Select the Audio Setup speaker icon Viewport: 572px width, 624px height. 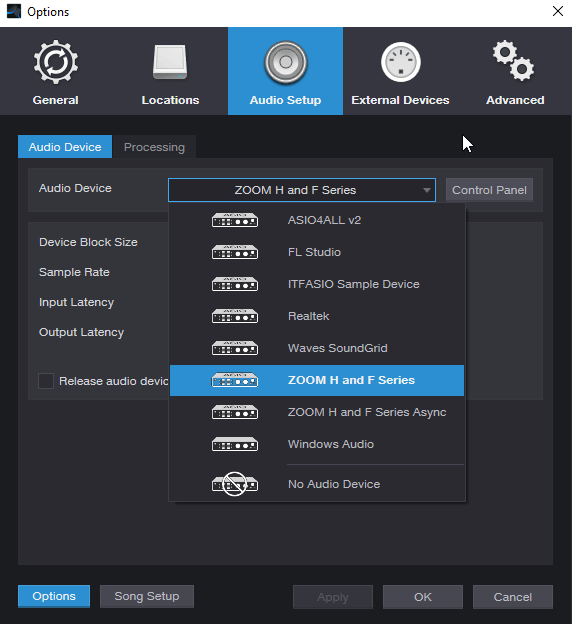click(x=285, y=62)
